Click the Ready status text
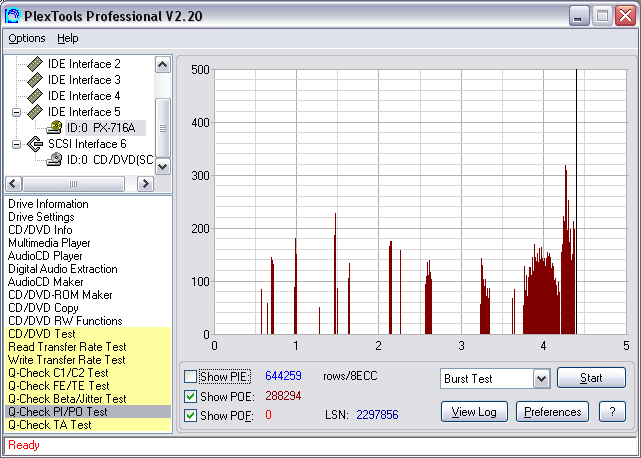This screenshot has width=641, height=458. 24,445
